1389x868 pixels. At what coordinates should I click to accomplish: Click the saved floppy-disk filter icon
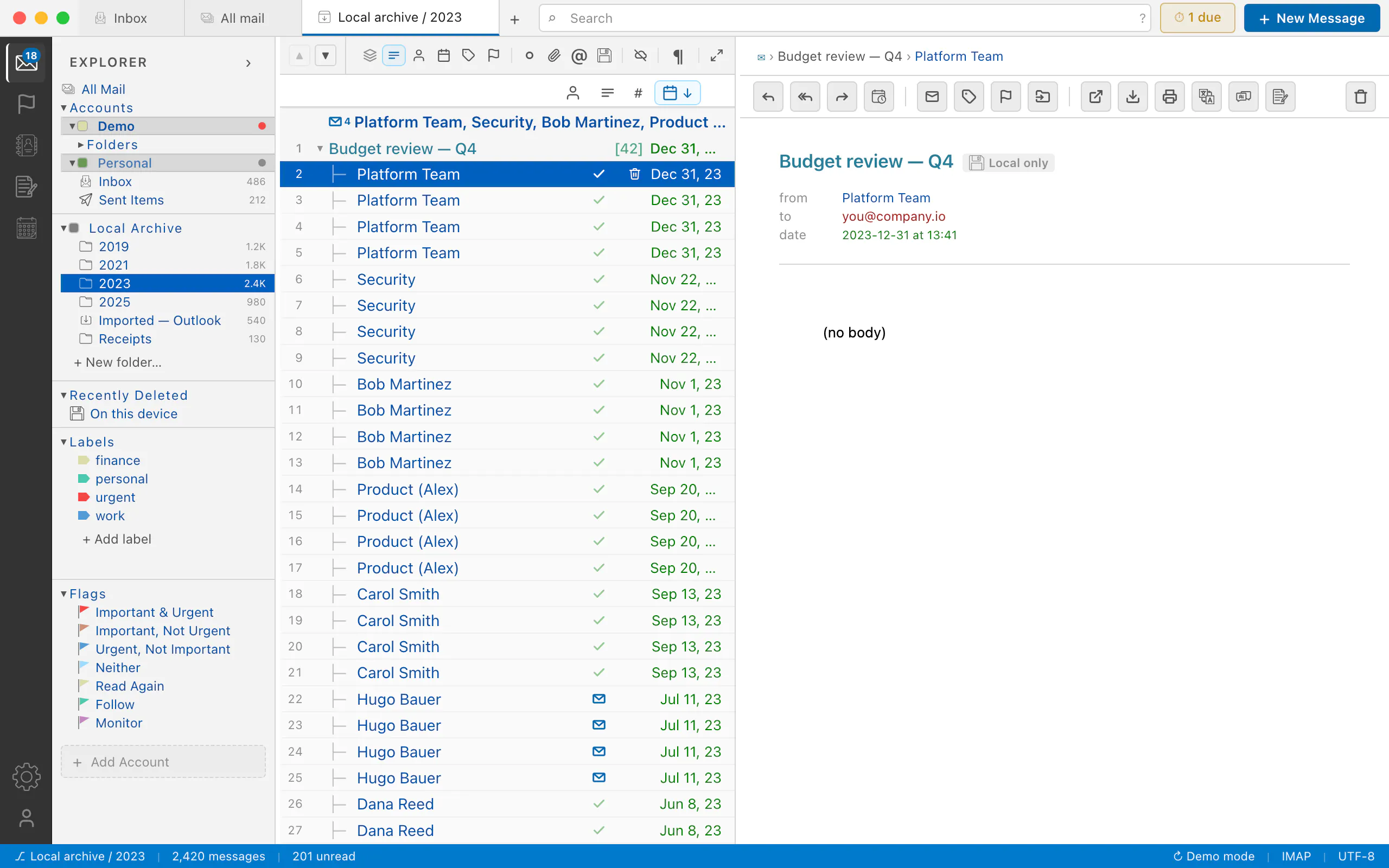(x=604, y=56)
